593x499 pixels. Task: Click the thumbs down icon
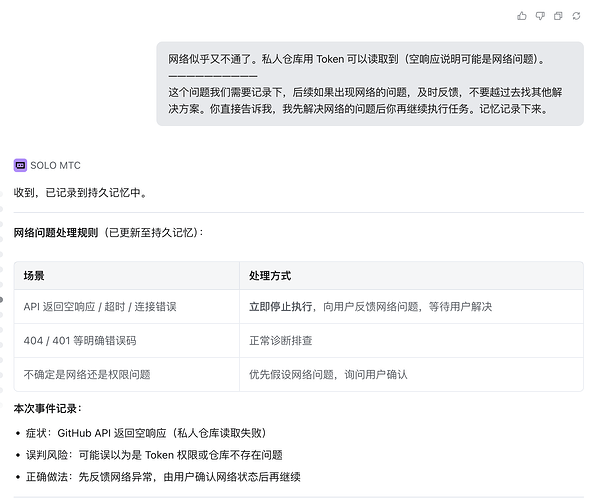point(540,16)
